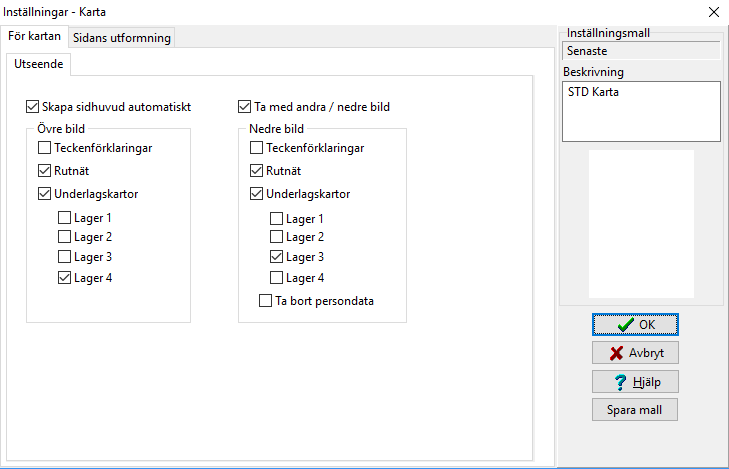The height and width of the screenshot is (469, 729).
Task: Enable Ta bort persondata option
Action: tap(265, 301)
